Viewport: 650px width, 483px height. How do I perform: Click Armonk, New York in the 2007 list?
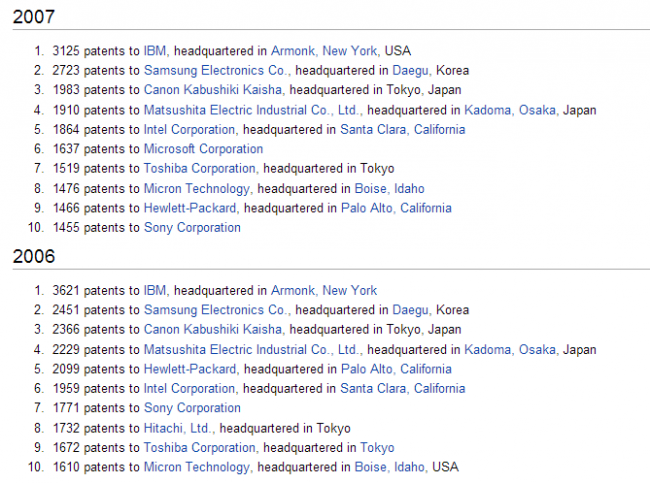coord(324,50)
